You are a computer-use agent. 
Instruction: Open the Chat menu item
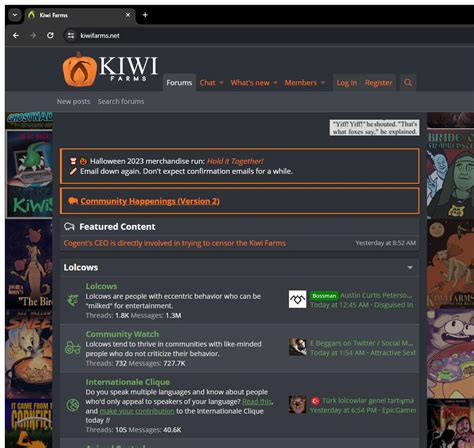[207, 83]
